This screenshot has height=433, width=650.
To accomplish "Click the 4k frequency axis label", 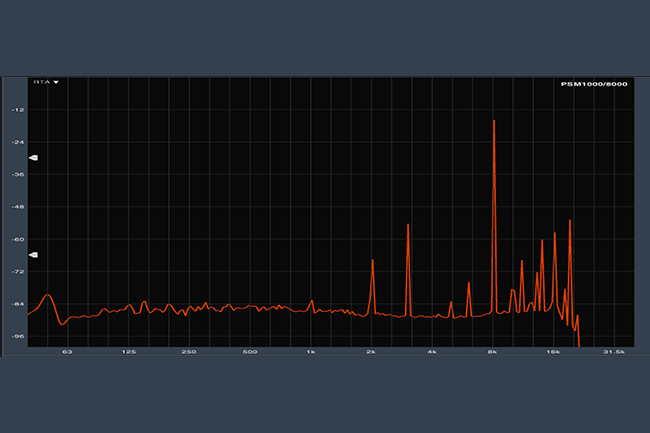I will tap(432, 352).
